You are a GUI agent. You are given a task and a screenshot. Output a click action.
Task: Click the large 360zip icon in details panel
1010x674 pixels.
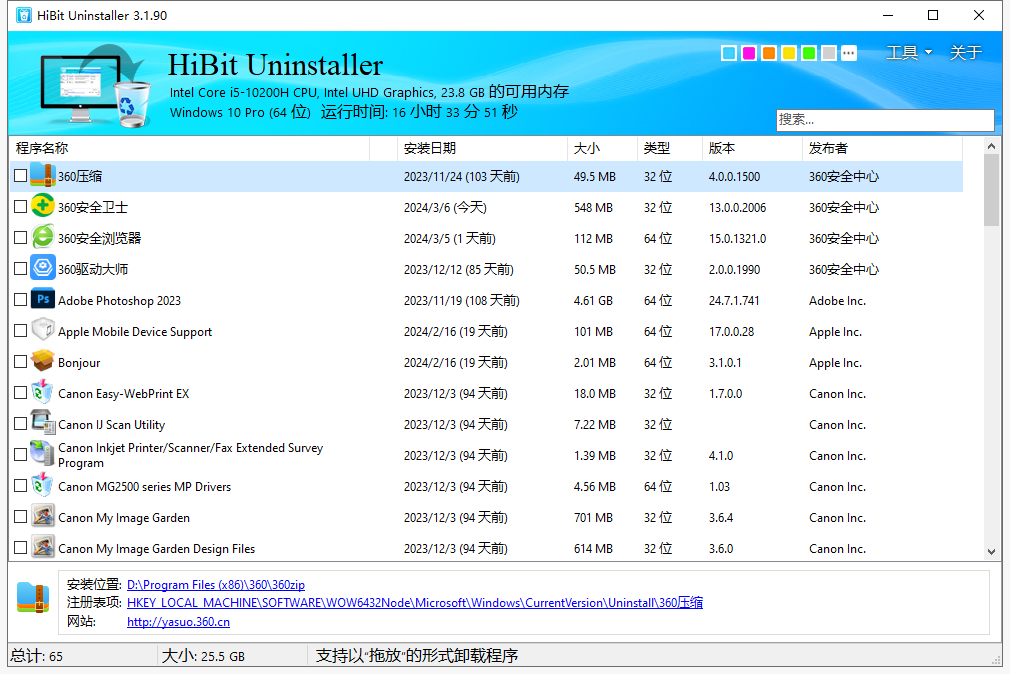33,597
